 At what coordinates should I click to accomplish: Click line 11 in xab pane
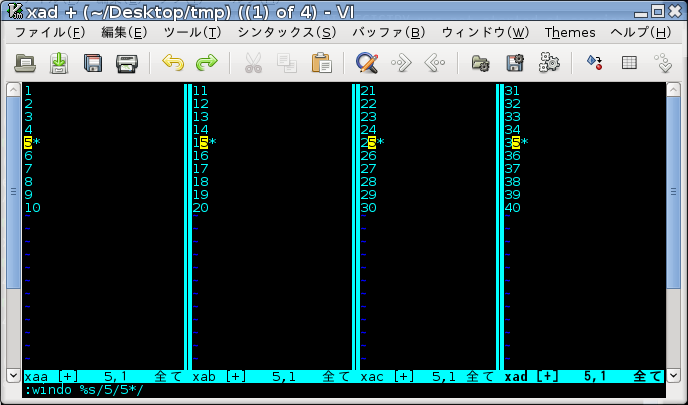click(200, 91)
